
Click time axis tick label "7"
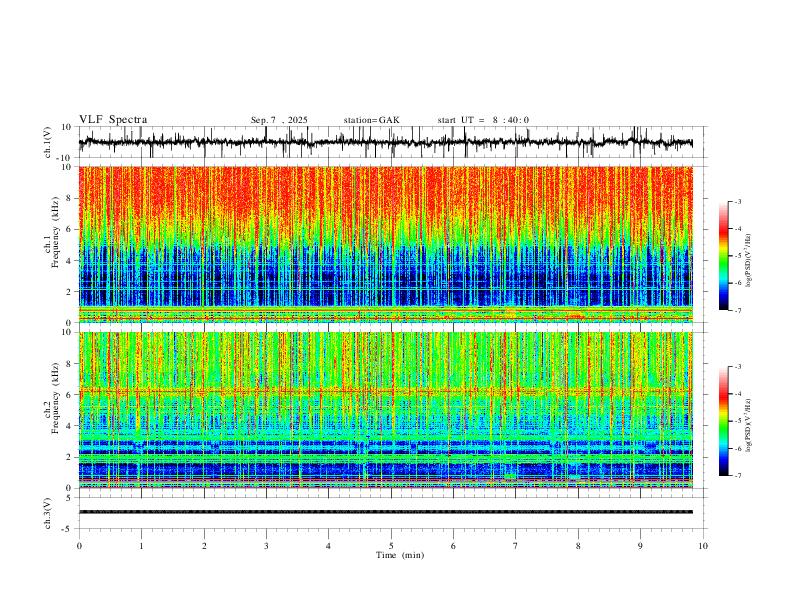(x=516, y=546)
